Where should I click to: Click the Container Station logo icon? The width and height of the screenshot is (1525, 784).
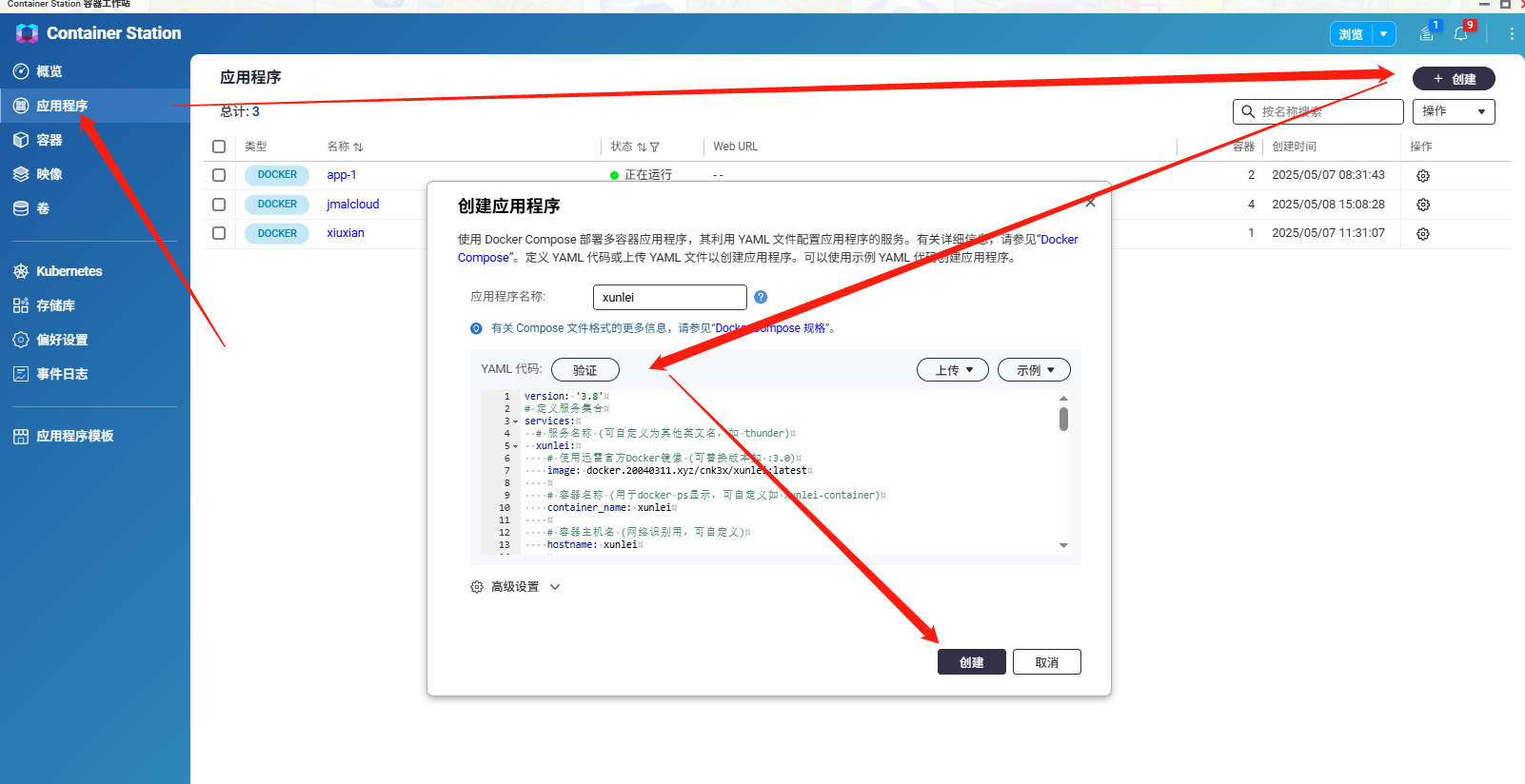tap(27, 33)
